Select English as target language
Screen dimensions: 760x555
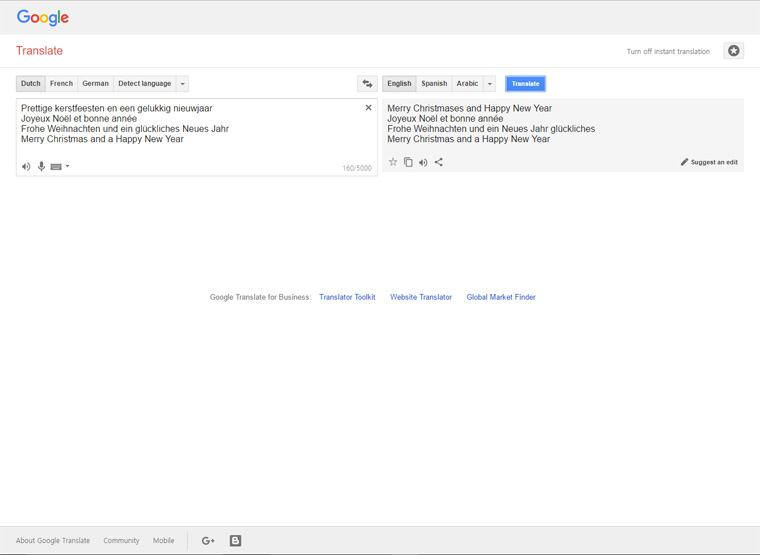tap(399, 84)
